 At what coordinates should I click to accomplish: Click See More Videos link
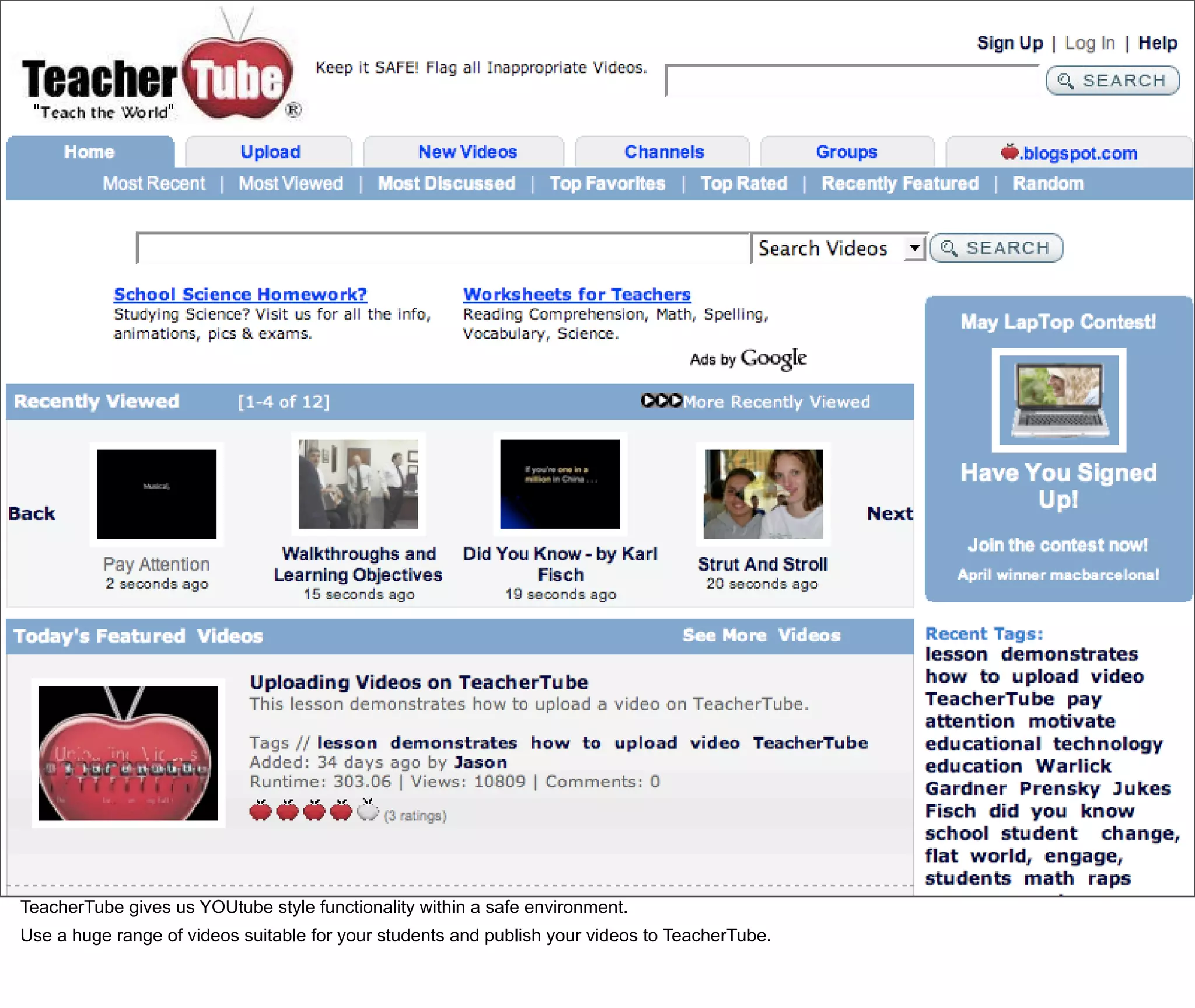pyautogui.click(x=761, y=635)
